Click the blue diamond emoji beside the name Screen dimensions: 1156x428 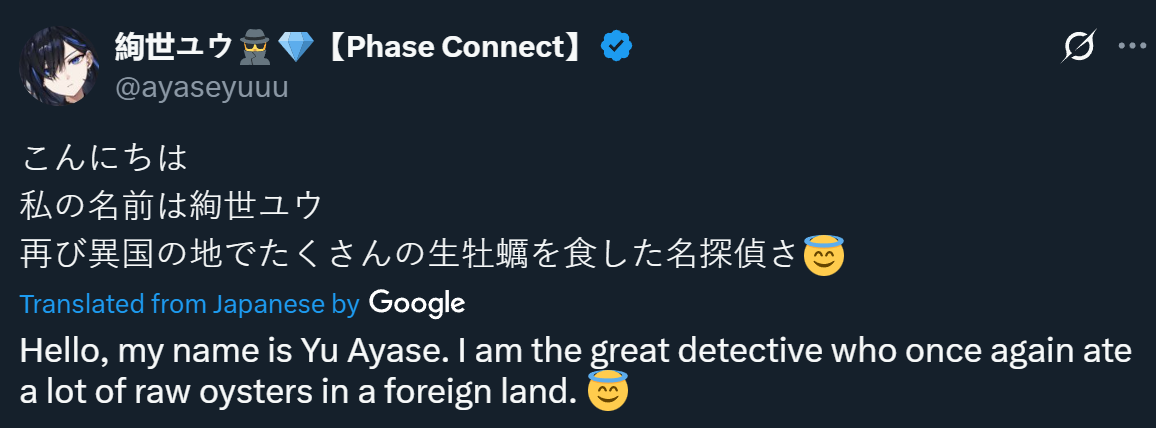click(x=294, y=46)
